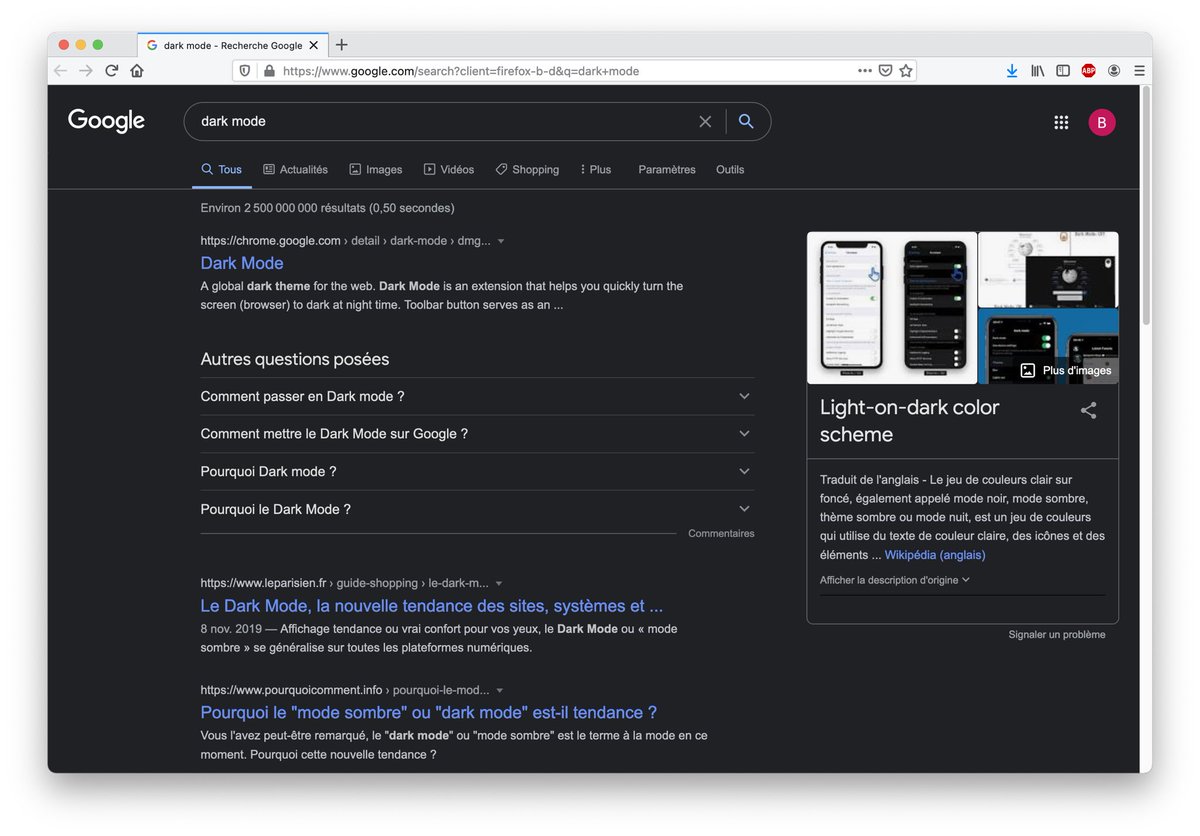
Task: Expand Afficher la description d'origine
Action: [x=894, y=580]
